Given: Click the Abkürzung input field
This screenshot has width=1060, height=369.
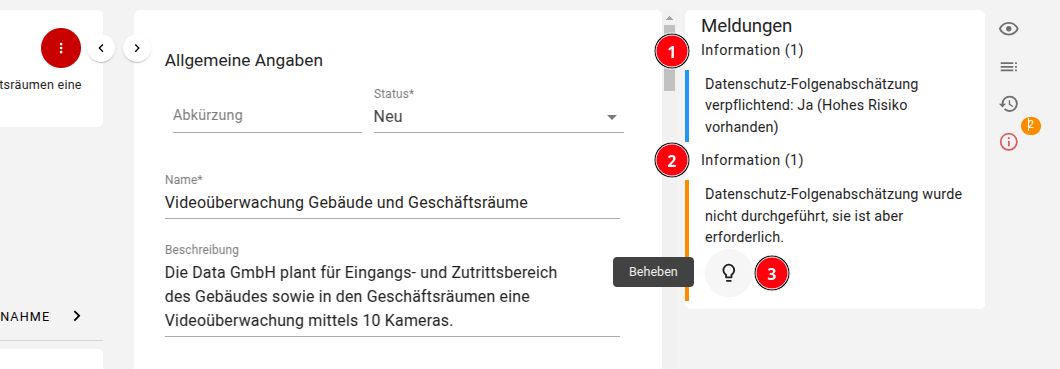Looking at the screenshot, I should coord(267,116).
